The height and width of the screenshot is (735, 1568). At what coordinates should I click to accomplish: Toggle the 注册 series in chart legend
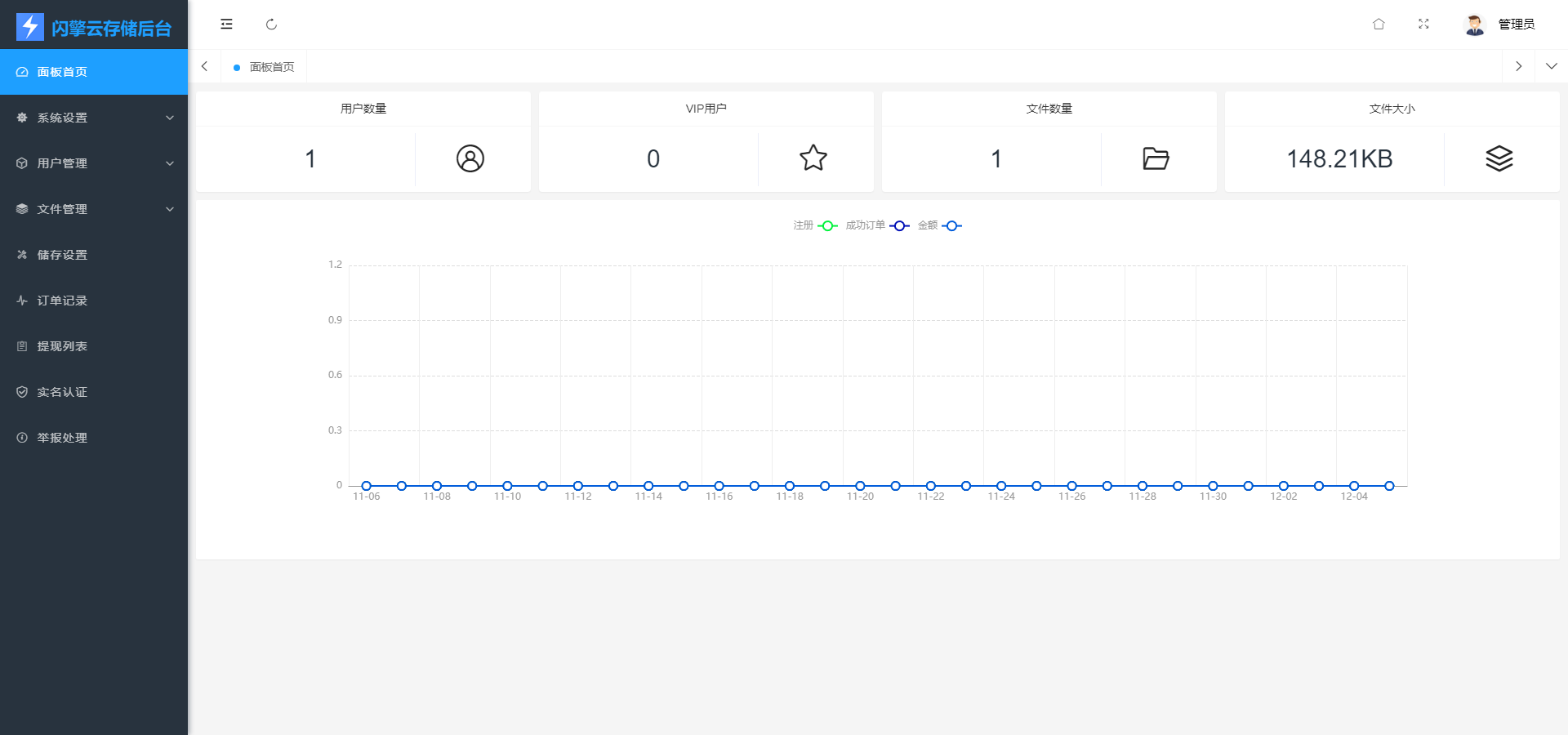pyautogui.click(x=815, y=226)
